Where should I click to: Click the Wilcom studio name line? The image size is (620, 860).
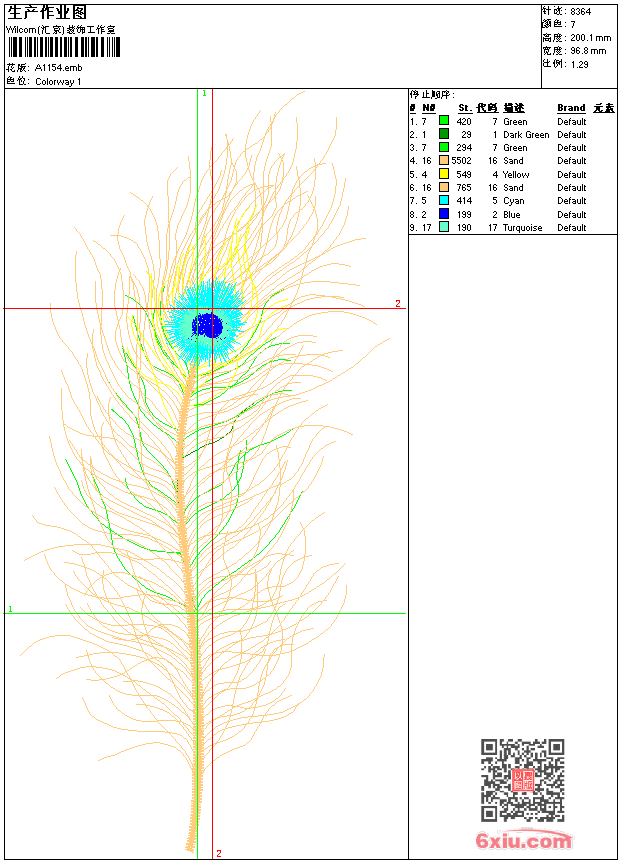[x=61, y=30]
